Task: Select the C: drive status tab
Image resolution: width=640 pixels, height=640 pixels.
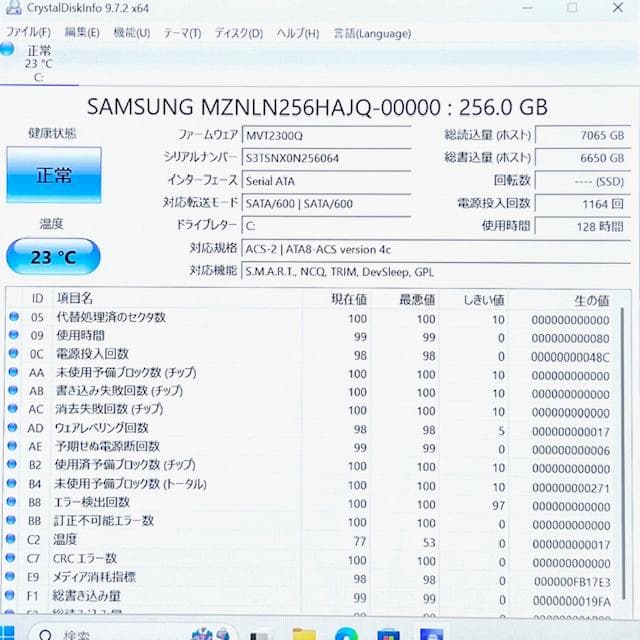Action: tap(39, 64)
